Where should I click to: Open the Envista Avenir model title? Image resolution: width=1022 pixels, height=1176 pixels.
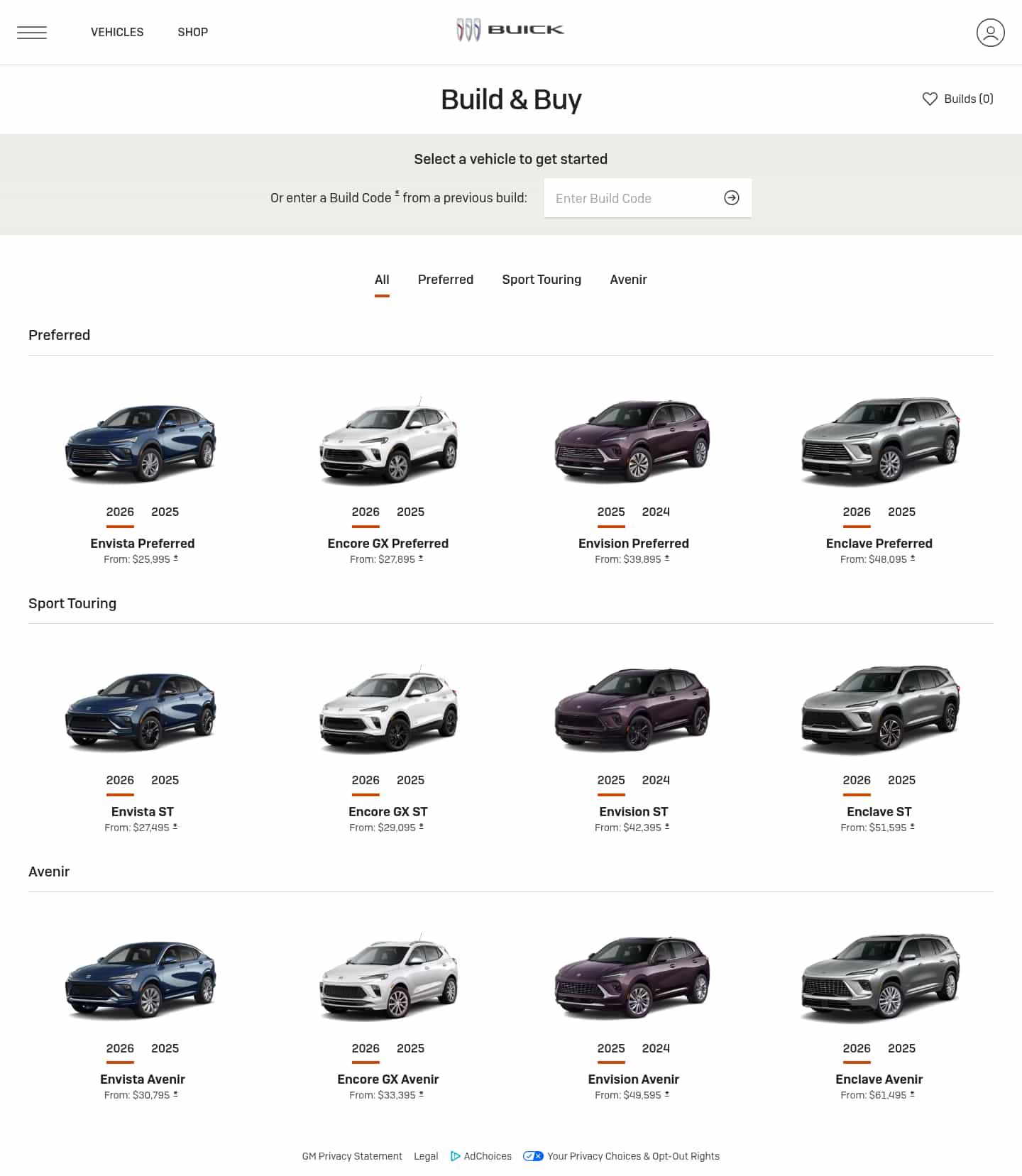tap(143, 1079)
